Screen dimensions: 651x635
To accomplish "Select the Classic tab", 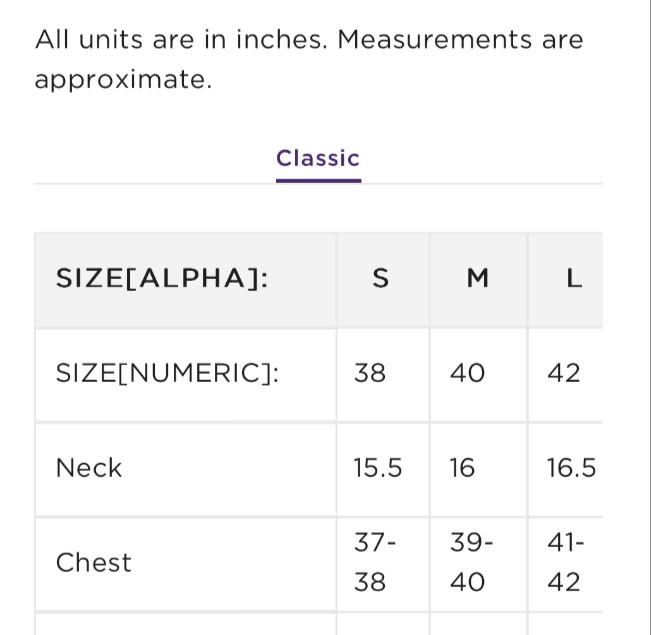I will tap(318, 158).
